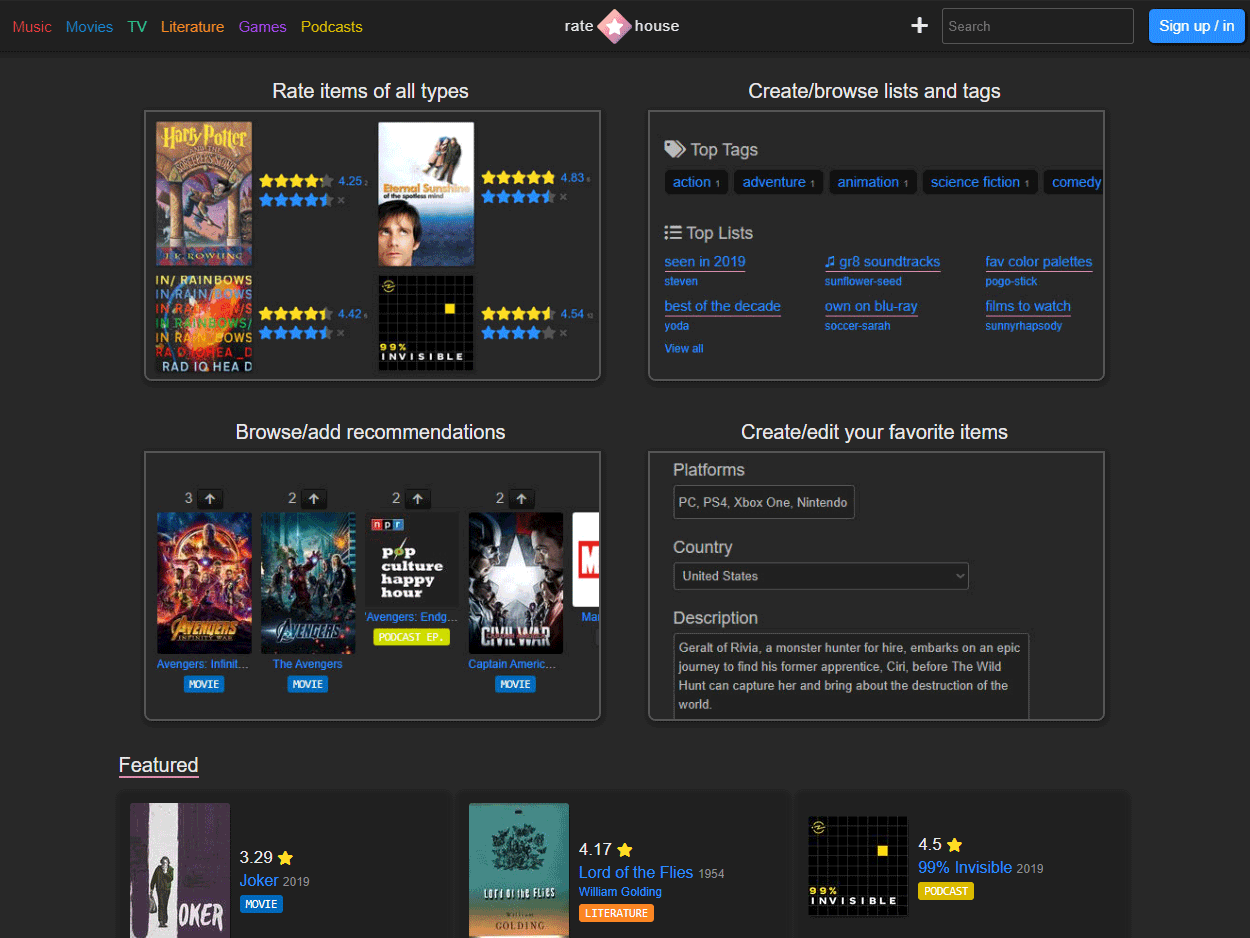Select the science fiction tag

pos(980,182)
